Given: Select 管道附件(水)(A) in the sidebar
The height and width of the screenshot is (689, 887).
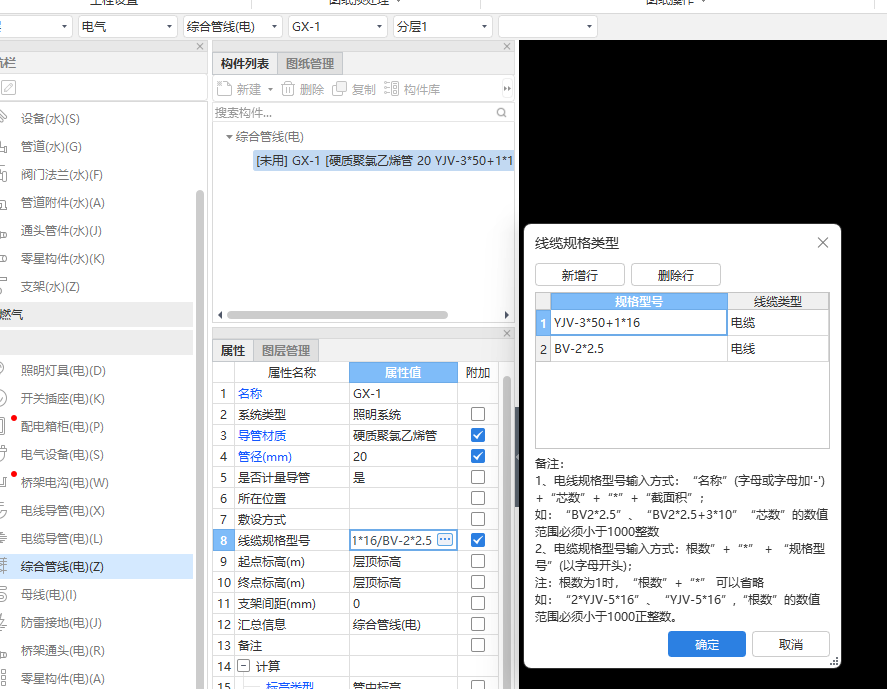Looking at the screenshot, I should (62, 203).
